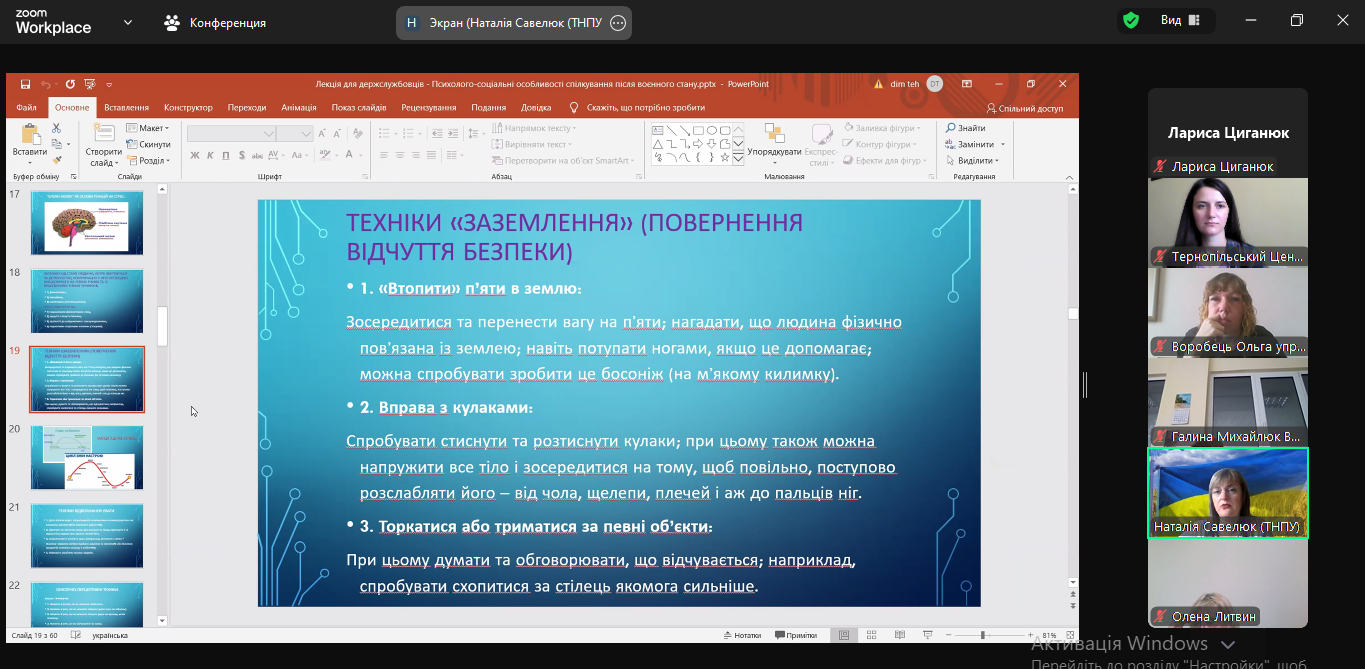Start slideshow from status bar icon

click(x=927, y=635)
